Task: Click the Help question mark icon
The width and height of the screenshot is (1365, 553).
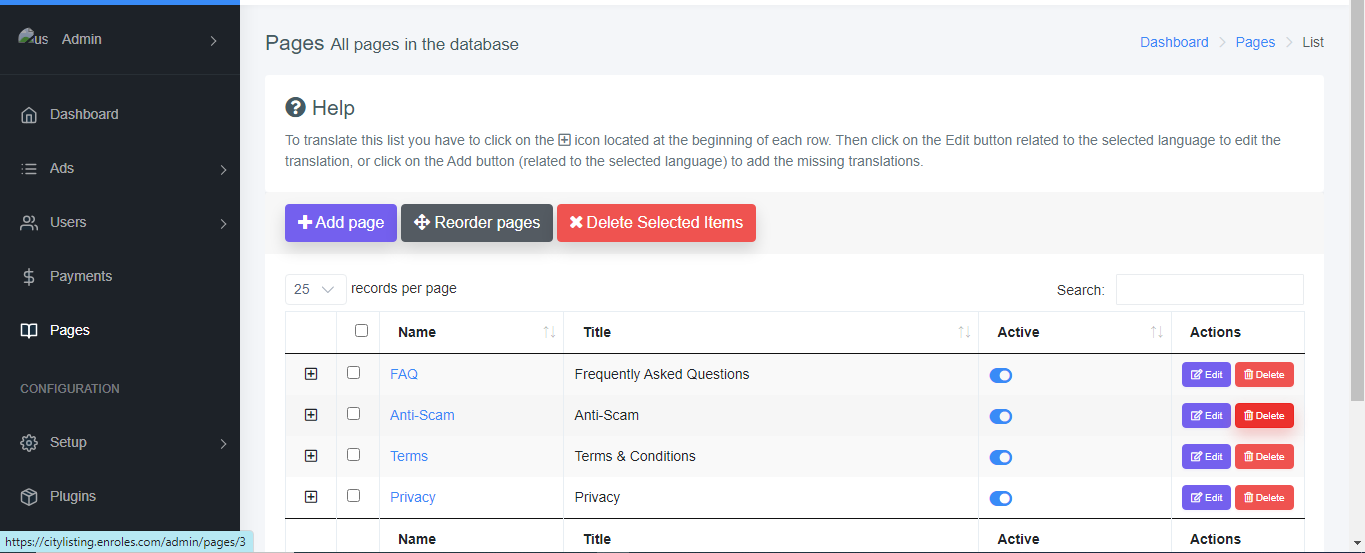Action: (x=295, y=107)
